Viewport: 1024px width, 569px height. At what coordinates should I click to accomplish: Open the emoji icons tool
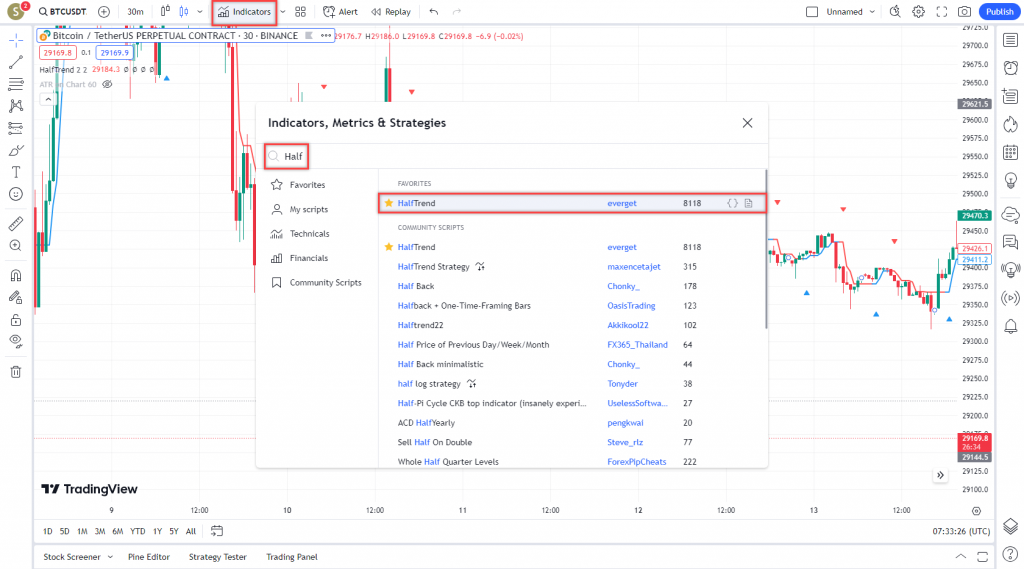click(16, 194)
